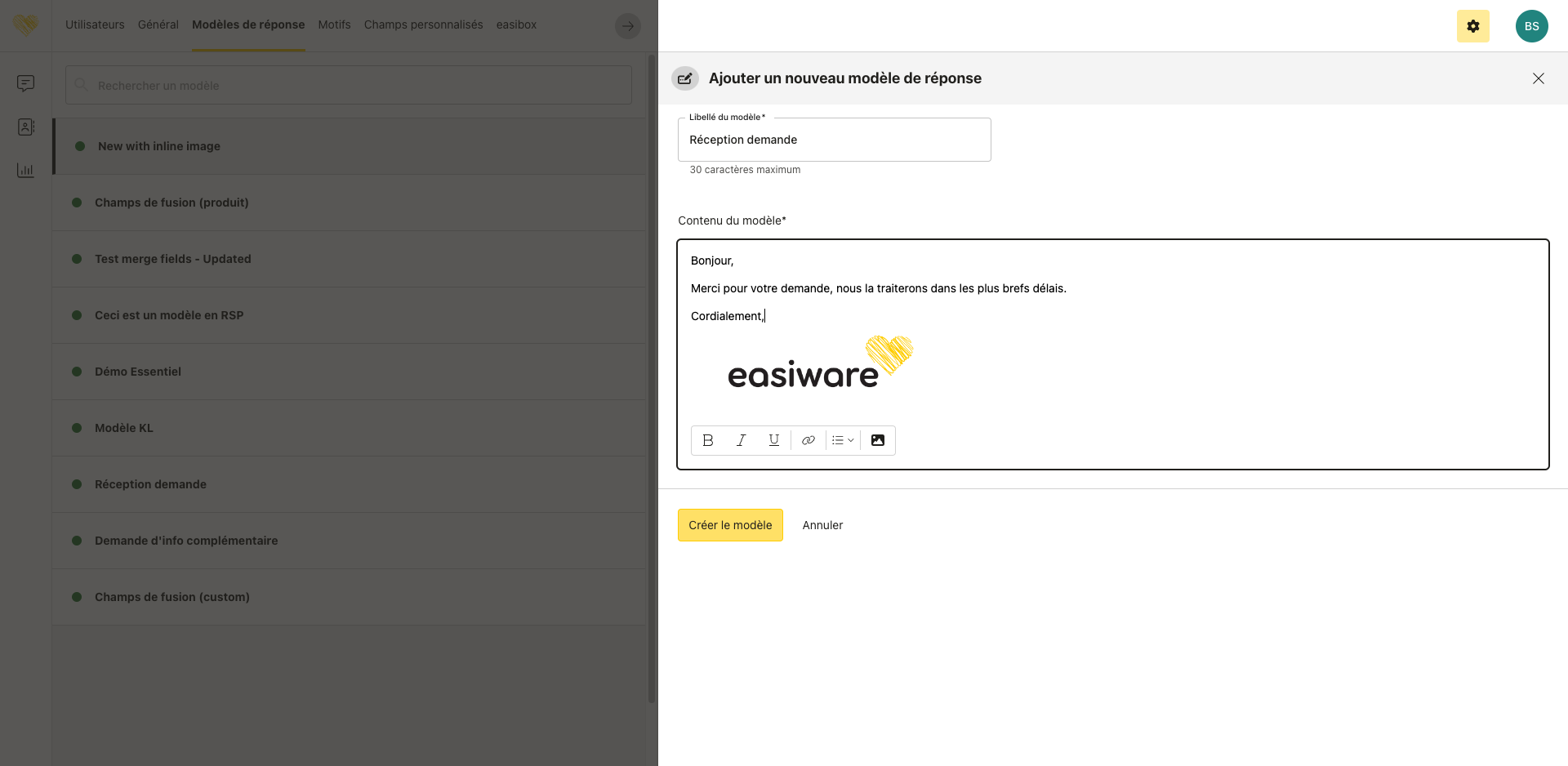Image resolution: width=1568 pixels, height=766 pixels.
Task: Toggle underline formatting in the editor
Action: coord(773,440)
